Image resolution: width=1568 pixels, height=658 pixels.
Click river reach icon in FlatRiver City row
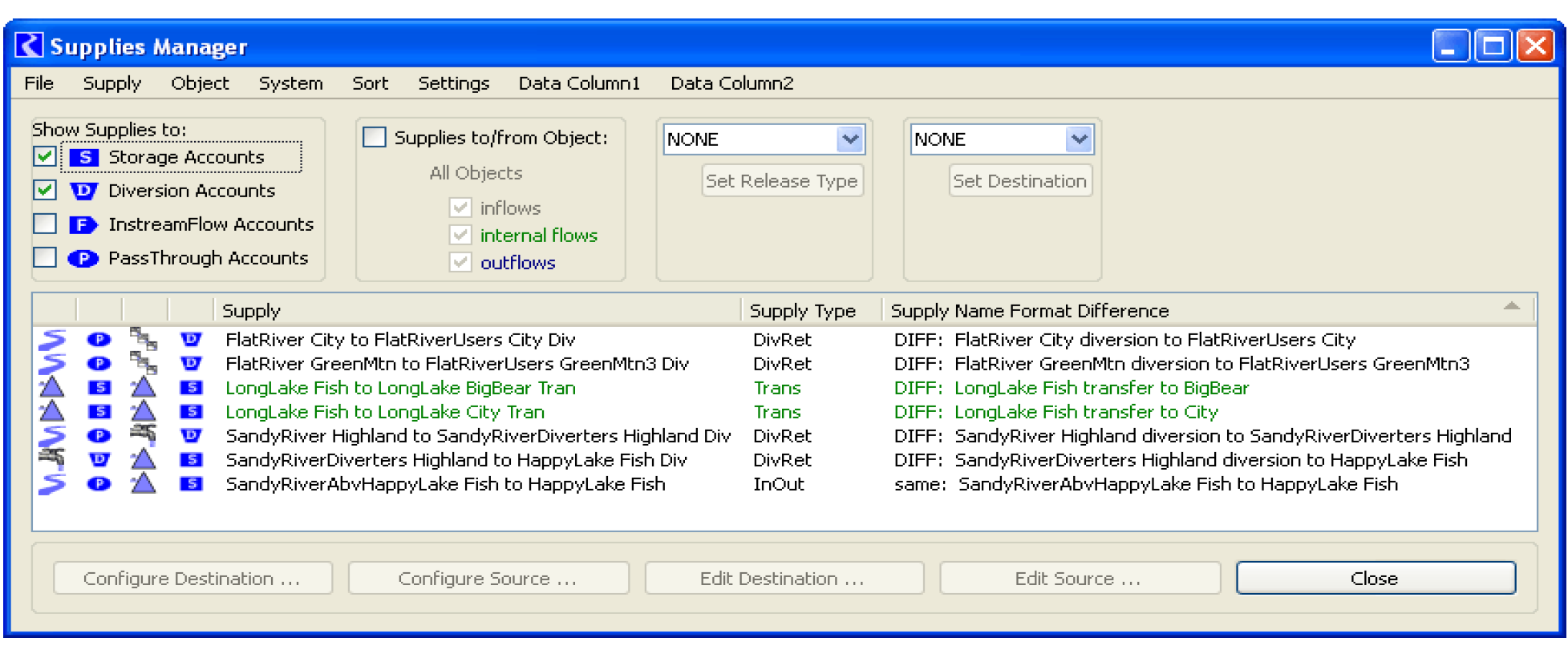tap(52, 340)
